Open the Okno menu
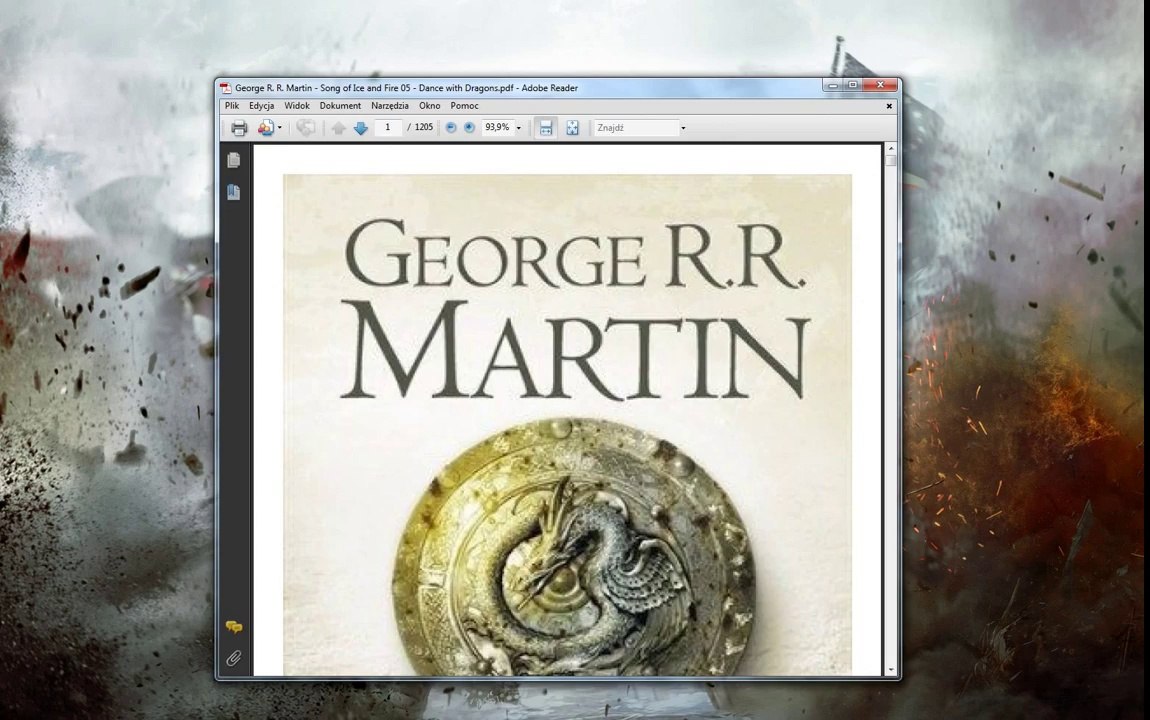 [x=429, y=106]
